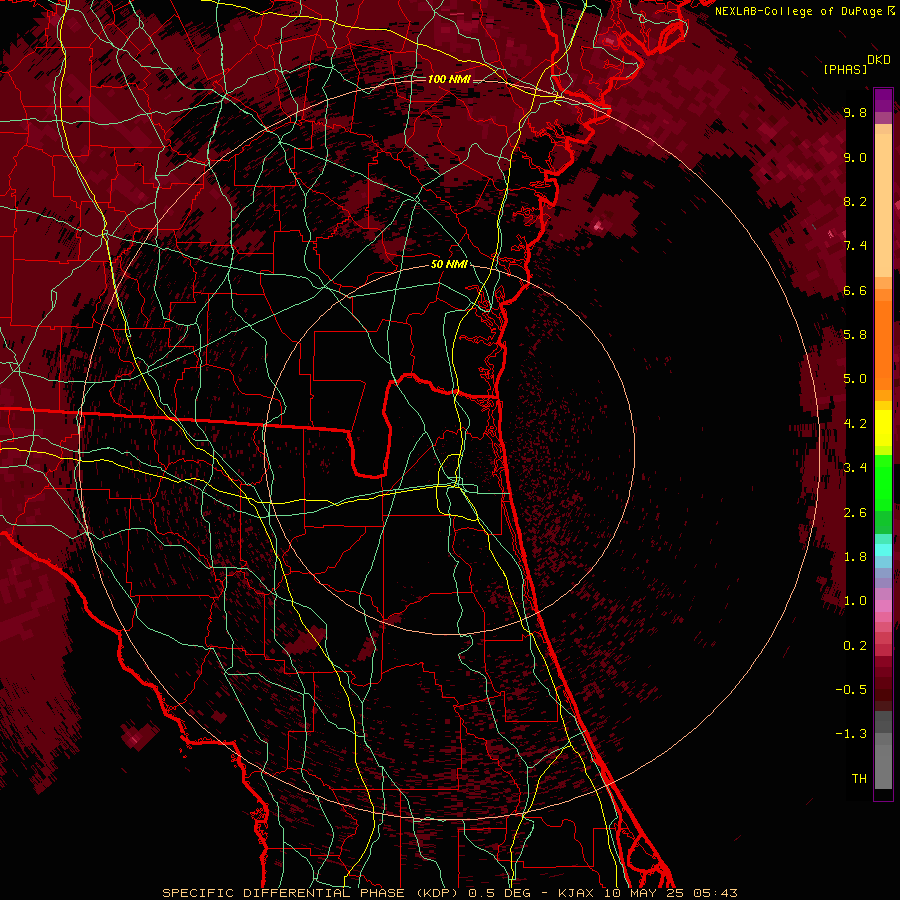Click the 'NEXLAB-College of DuPage' credit text
Screen dimensions: 900x900
tap(798, 11)
